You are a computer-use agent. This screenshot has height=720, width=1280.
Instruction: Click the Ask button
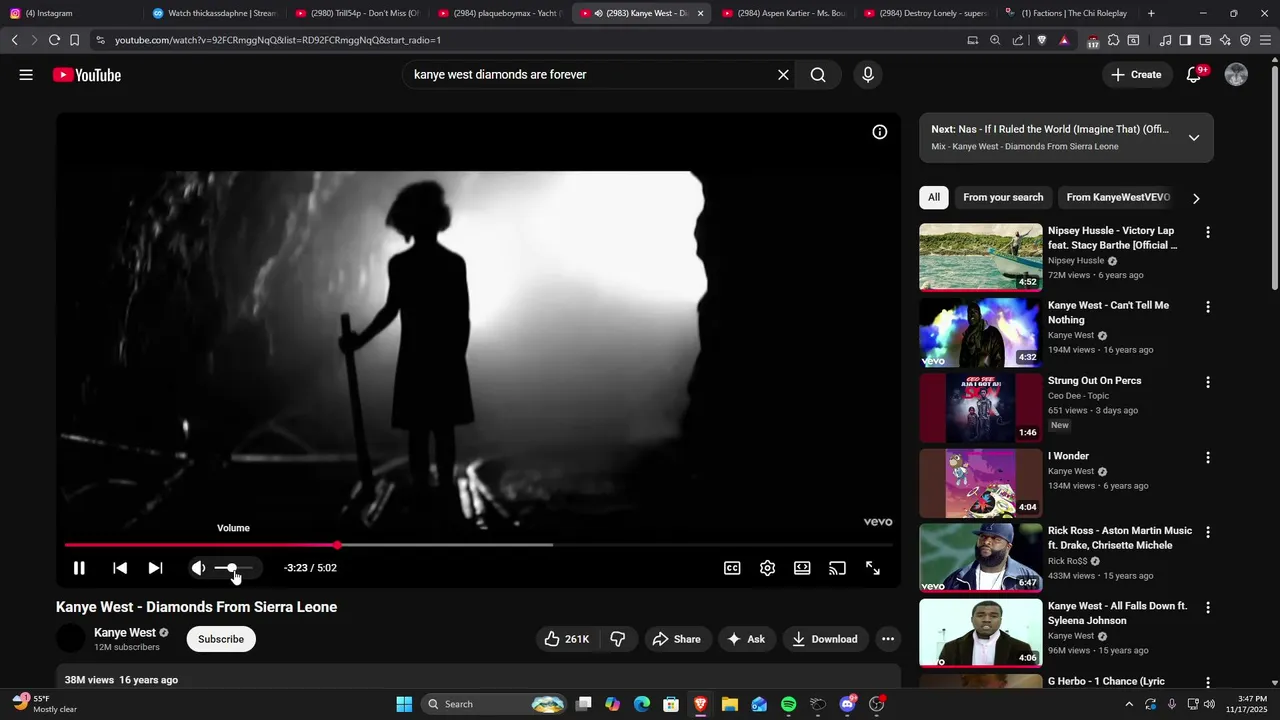pos(746,639)
